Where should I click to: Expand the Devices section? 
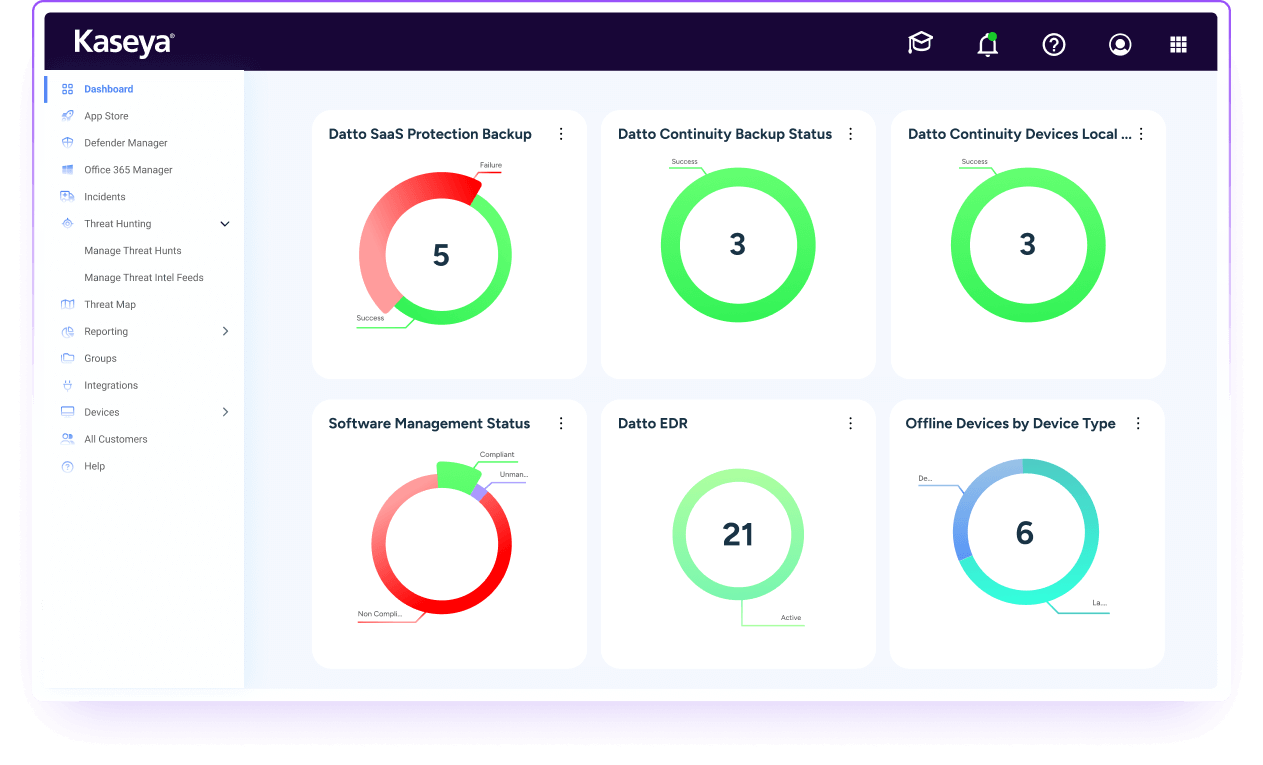225,411
